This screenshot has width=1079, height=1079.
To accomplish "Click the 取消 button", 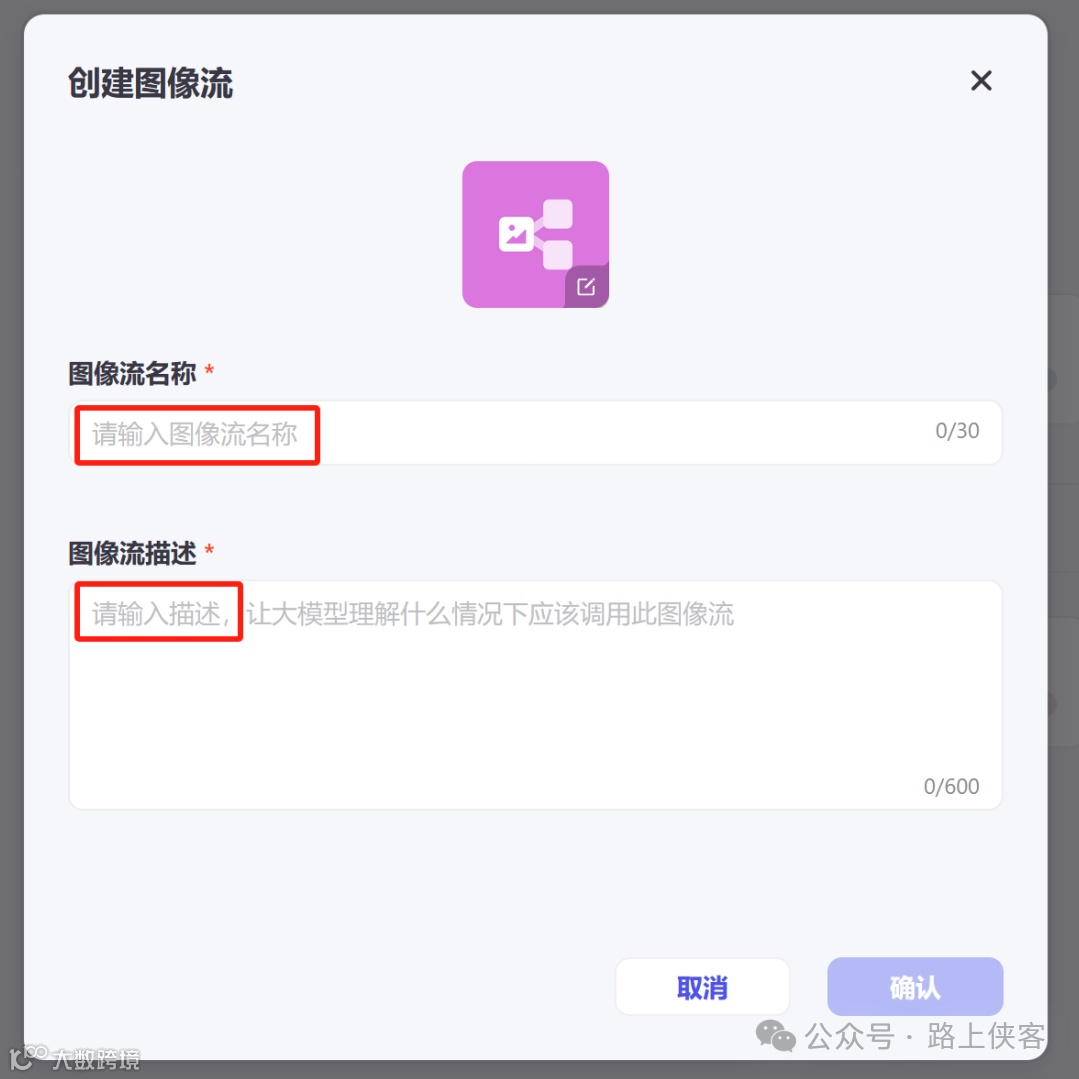I will click(702, 987).
